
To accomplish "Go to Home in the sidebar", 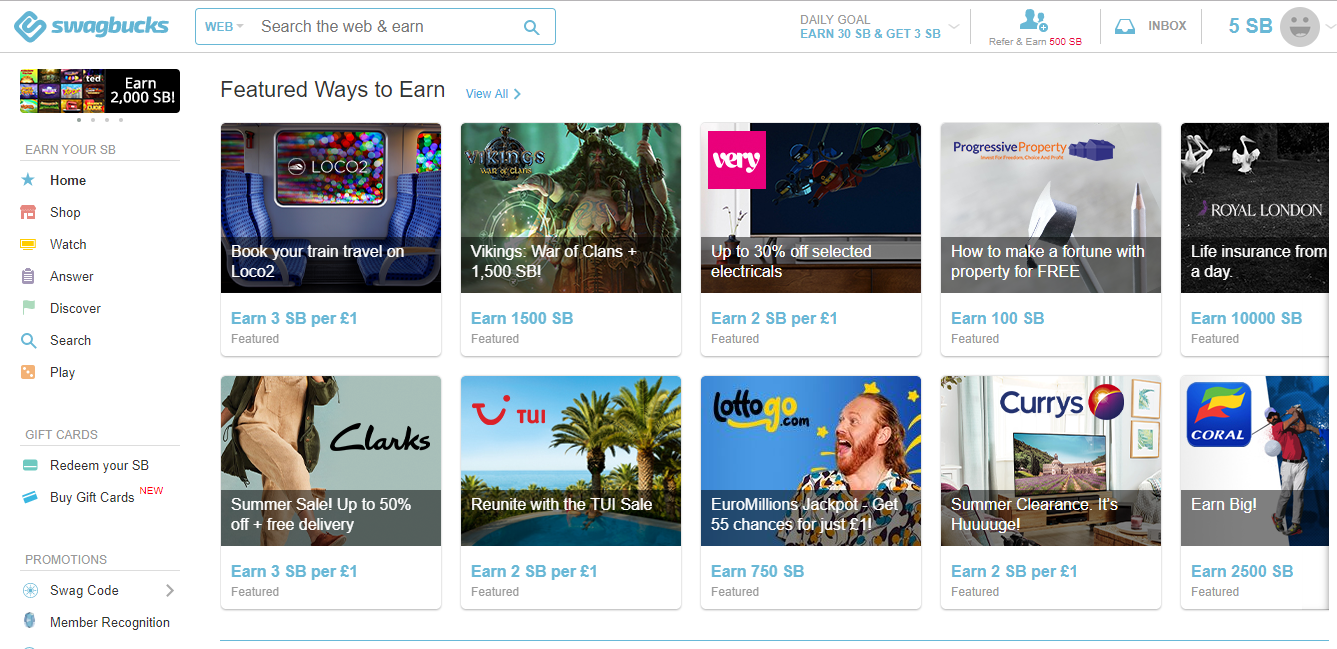I will pos(68,180).
